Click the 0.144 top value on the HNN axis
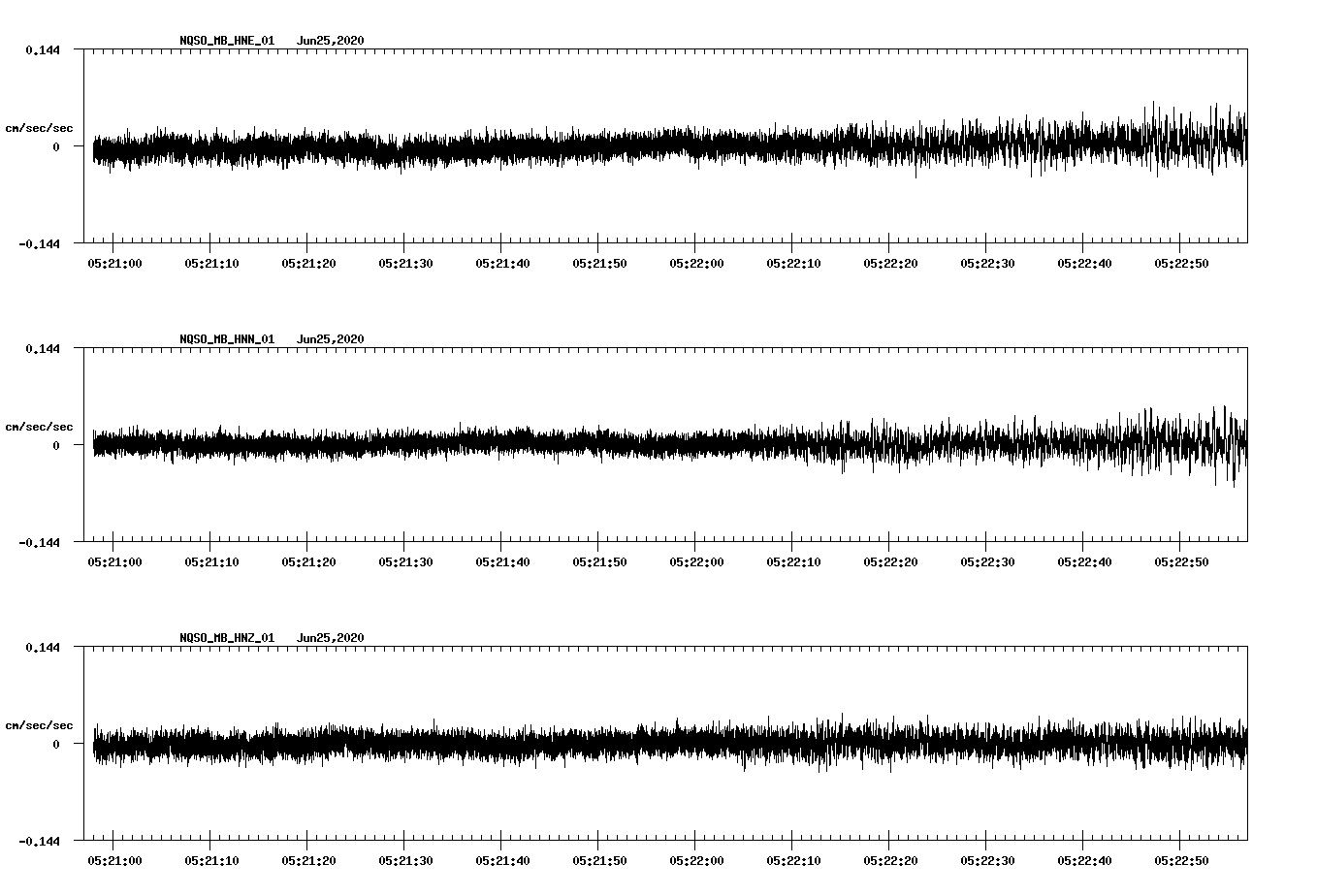This screenshot has width=1317, height=896. [43, 348]
